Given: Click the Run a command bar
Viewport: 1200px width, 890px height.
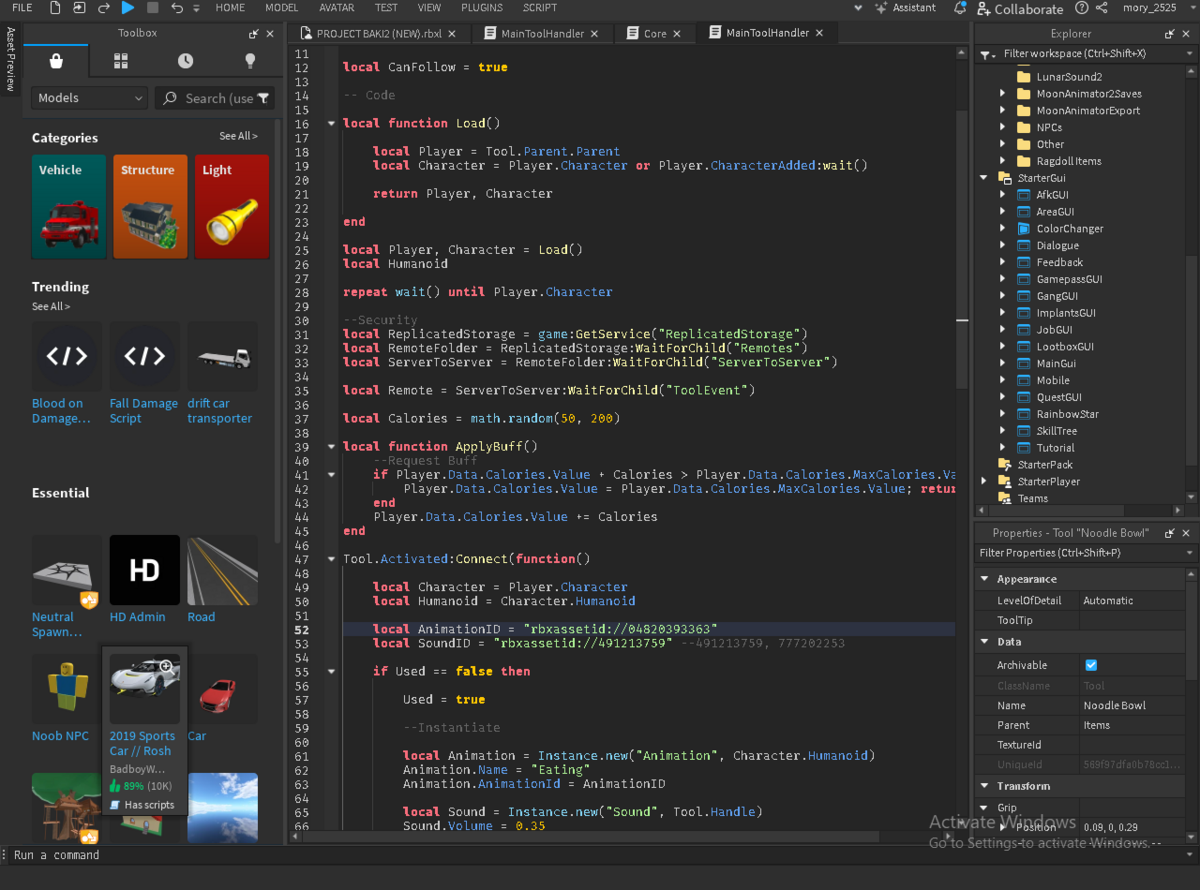Looking at the screenshot, I should 600,855.
